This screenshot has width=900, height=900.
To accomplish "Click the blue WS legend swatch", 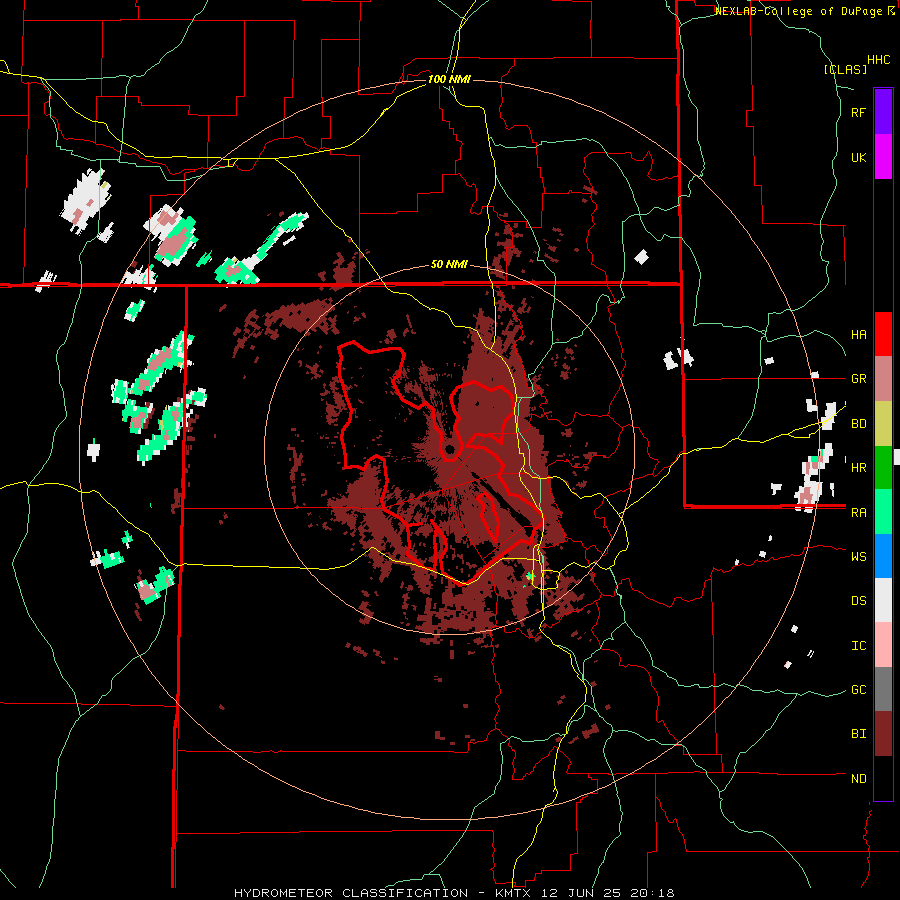I will click(883, 556).
